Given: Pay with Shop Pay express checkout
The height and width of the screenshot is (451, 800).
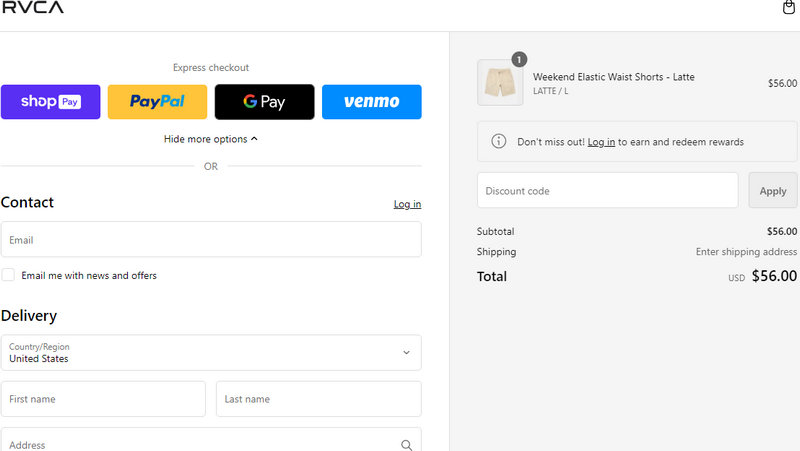Looking at the screenshot, I should click(51, 102).
